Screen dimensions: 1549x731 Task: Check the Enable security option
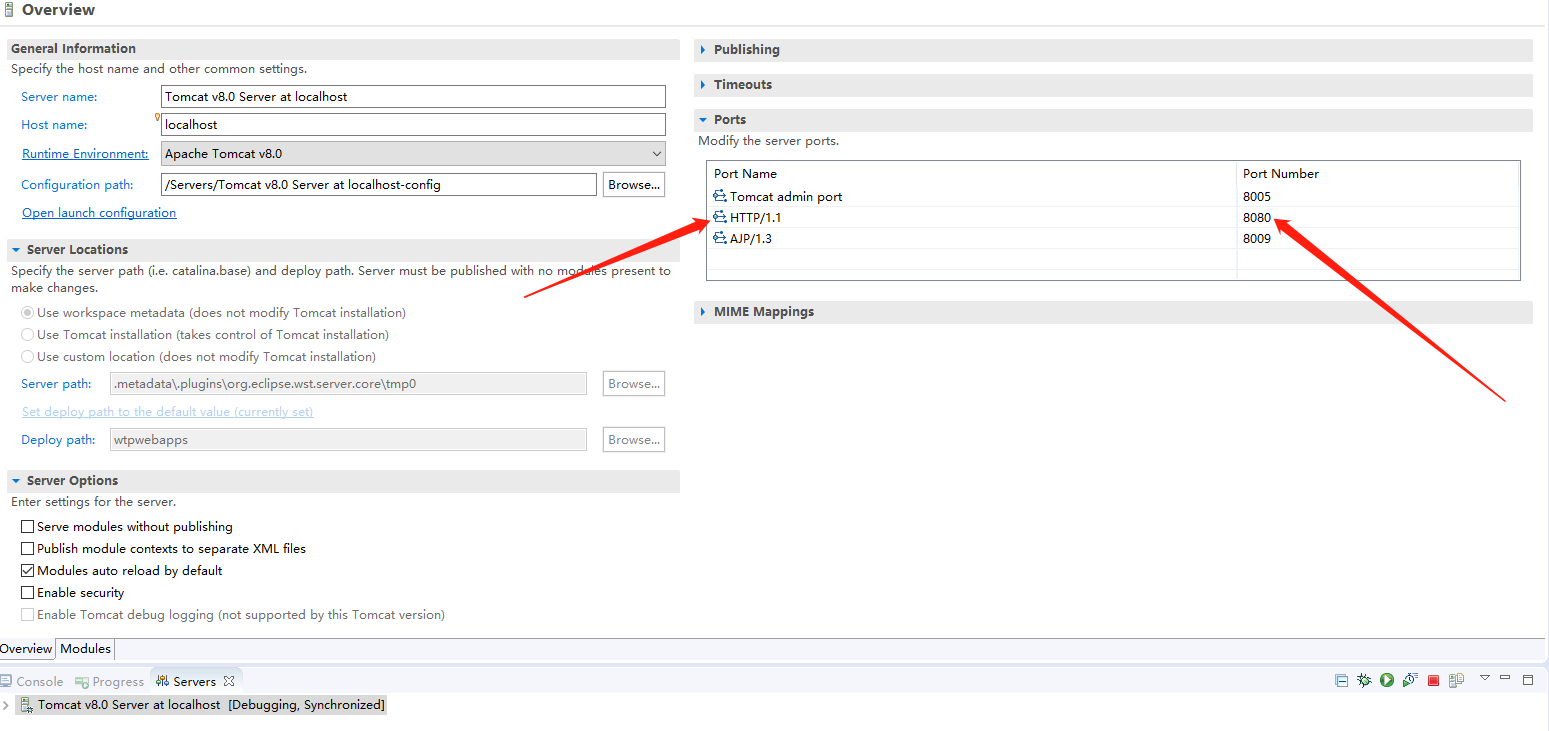28,593
